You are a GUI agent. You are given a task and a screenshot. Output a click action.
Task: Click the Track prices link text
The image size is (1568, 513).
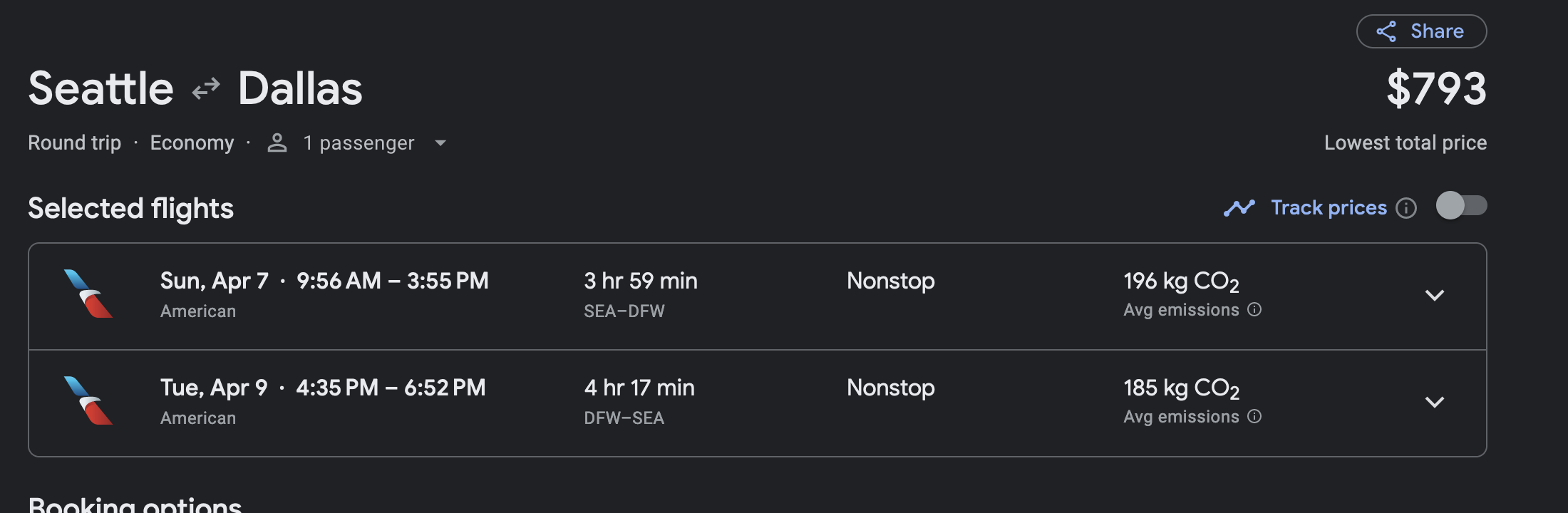[x=1329, y=208]
